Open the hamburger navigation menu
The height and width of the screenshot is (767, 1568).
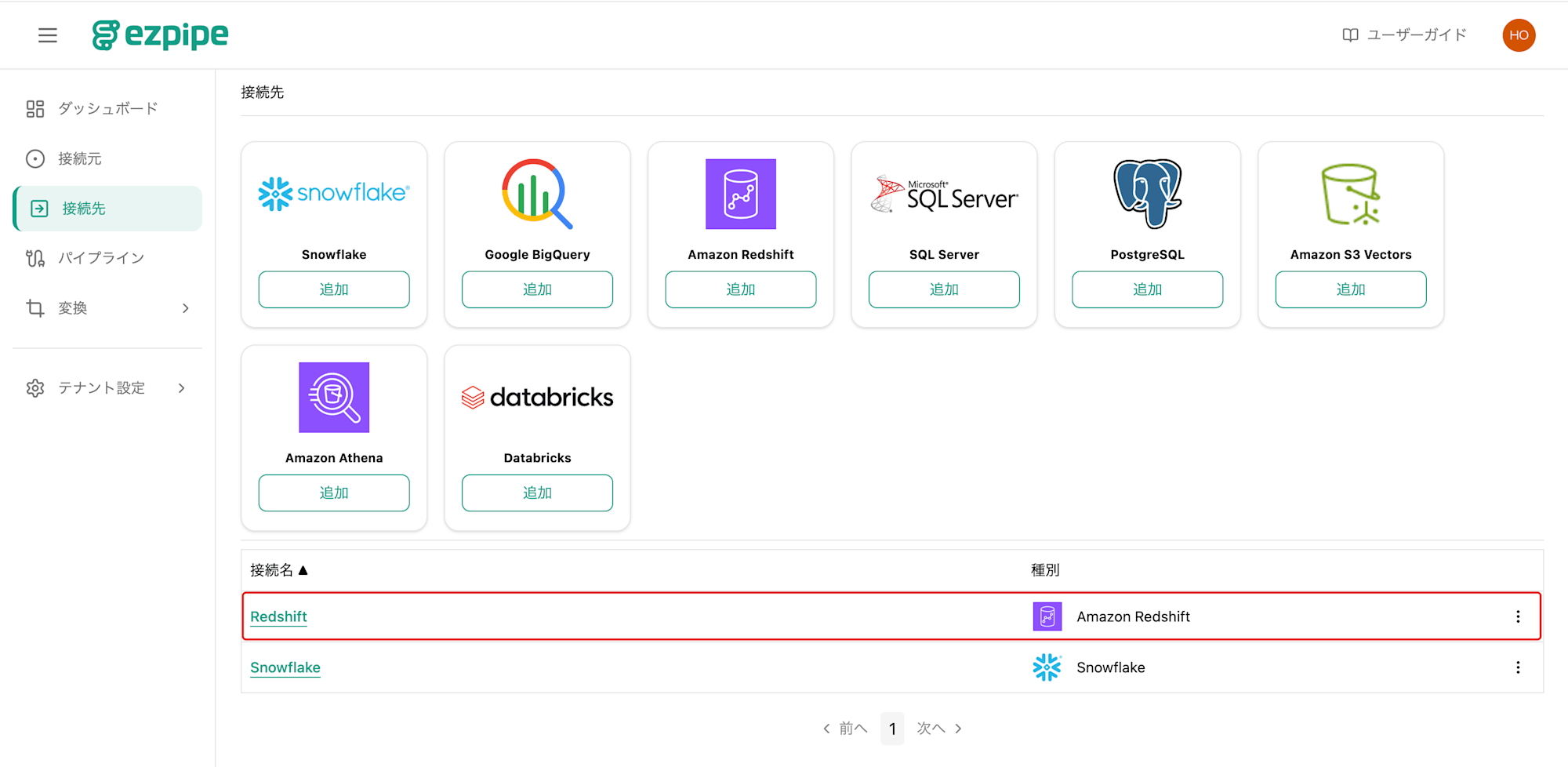48,35
